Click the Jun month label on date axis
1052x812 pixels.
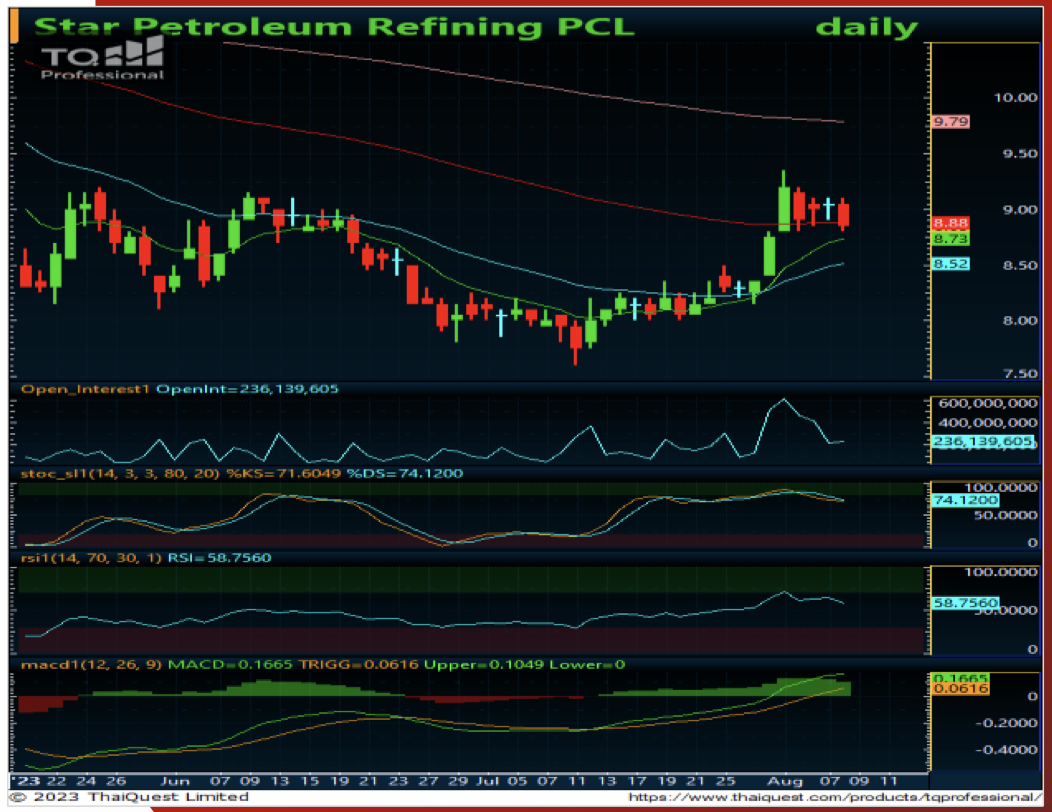click(x=174, y=781)
